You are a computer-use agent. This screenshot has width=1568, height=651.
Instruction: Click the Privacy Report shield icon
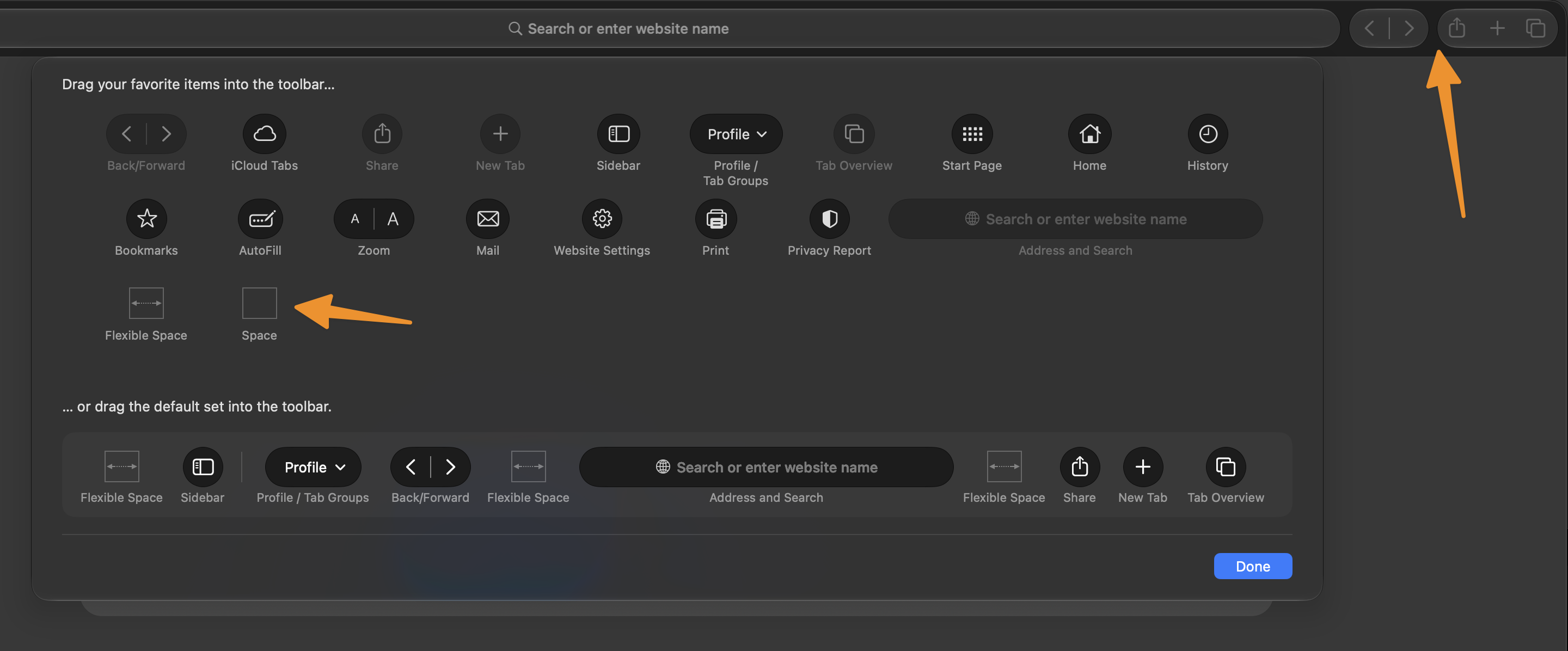pyautogui.click(x=829, y=218)
